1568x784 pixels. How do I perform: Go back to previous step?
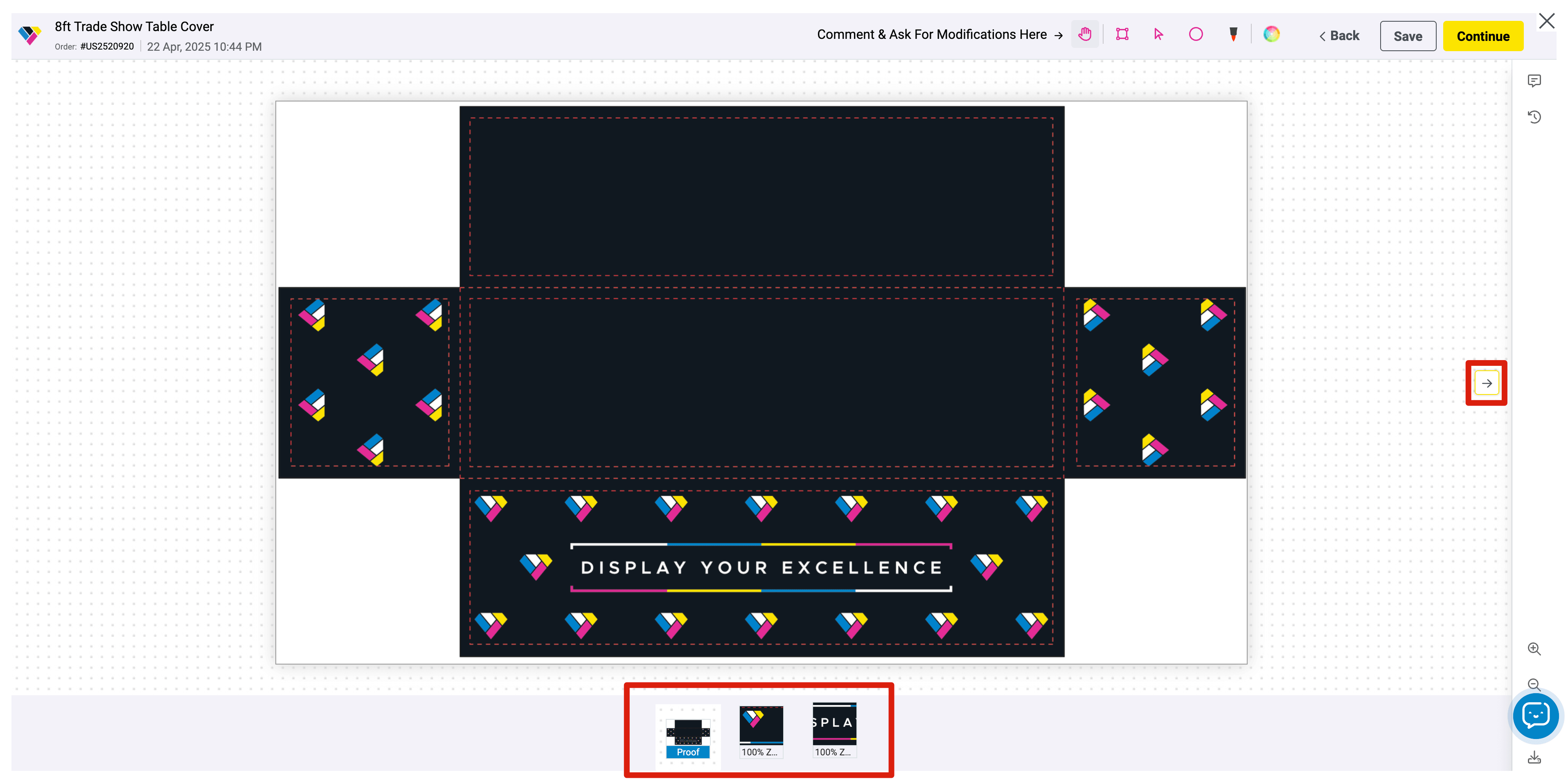coord(1339,36)
